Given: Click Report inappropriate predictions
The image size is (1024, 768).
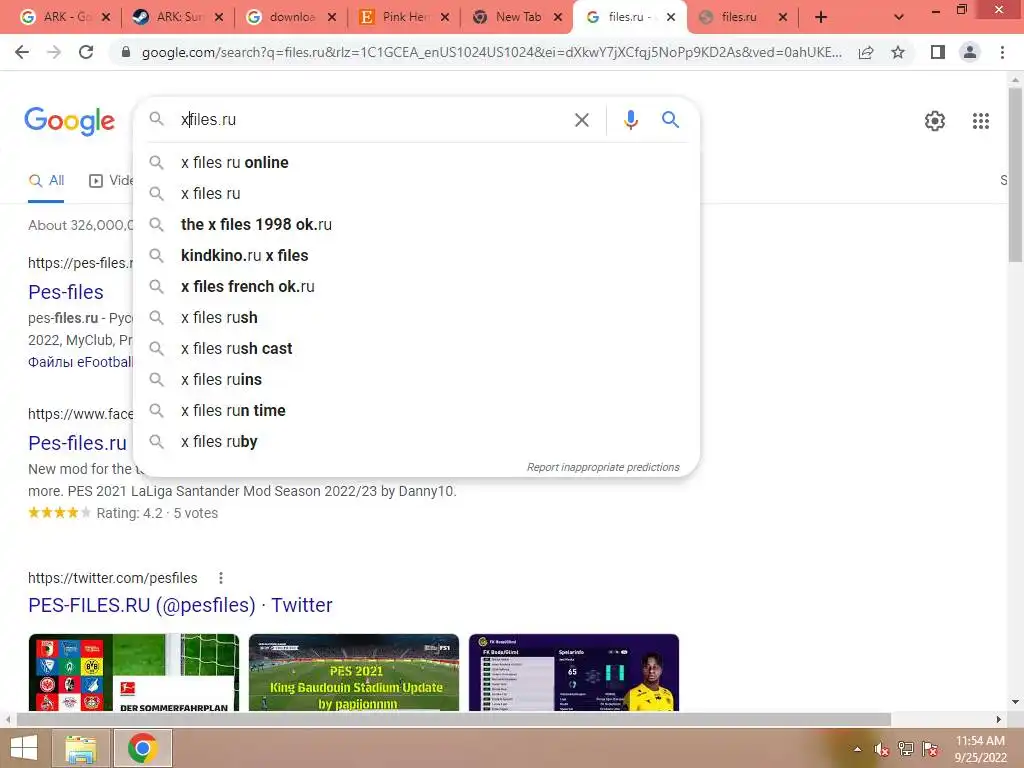Looking at the screenshot, I should coord(603,468).
